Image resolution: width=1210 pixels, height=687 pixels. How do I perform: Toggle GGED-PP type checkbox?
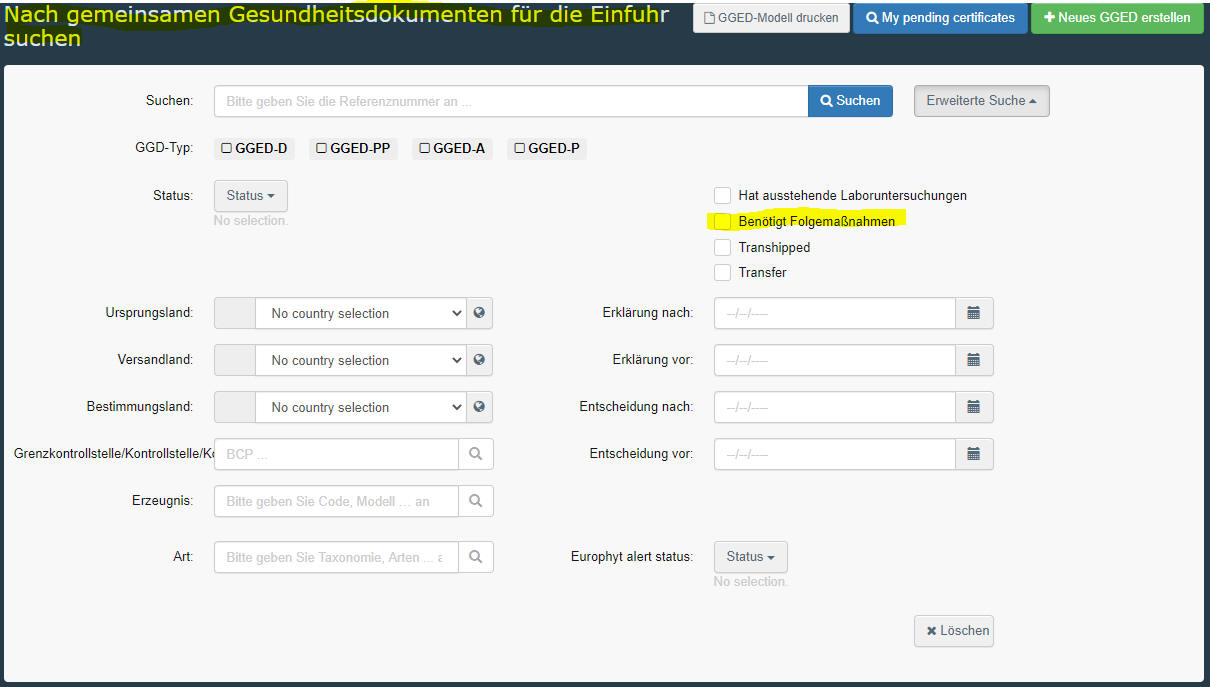(x=322, y=148)
